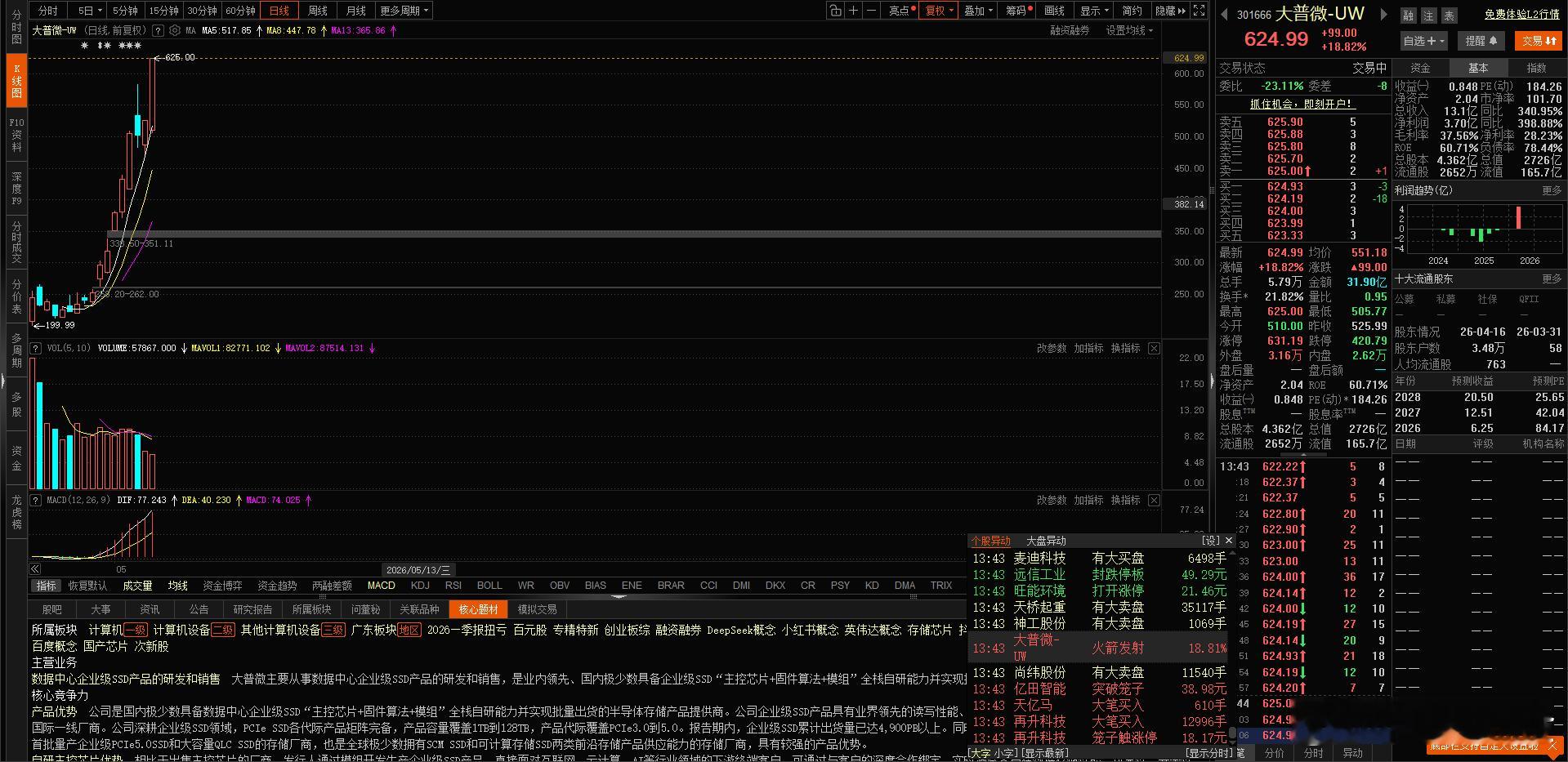Click 计算机 一级 sector tag

[118, 630]
